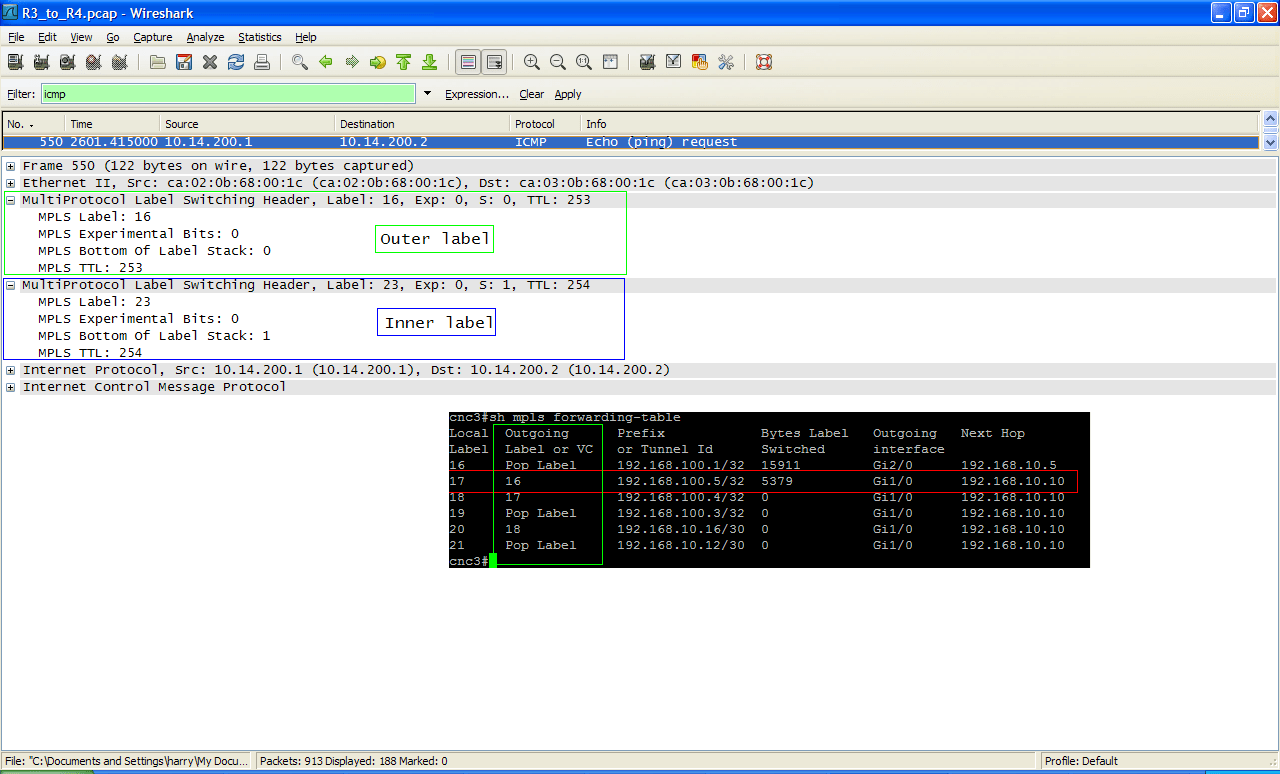Open a capture file with the folder icon
This screenshot has height=774, width=1280.
pos(158,62)
